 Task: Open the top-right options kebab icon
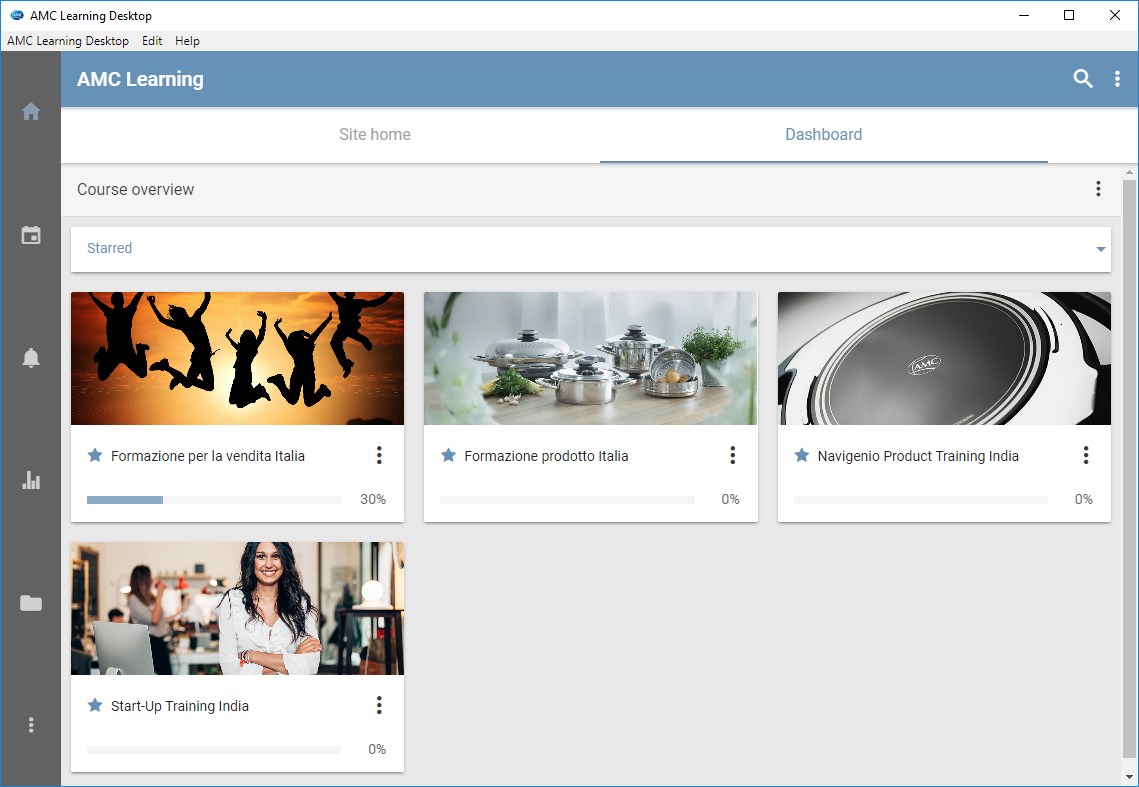click(x=1118, y=77)
